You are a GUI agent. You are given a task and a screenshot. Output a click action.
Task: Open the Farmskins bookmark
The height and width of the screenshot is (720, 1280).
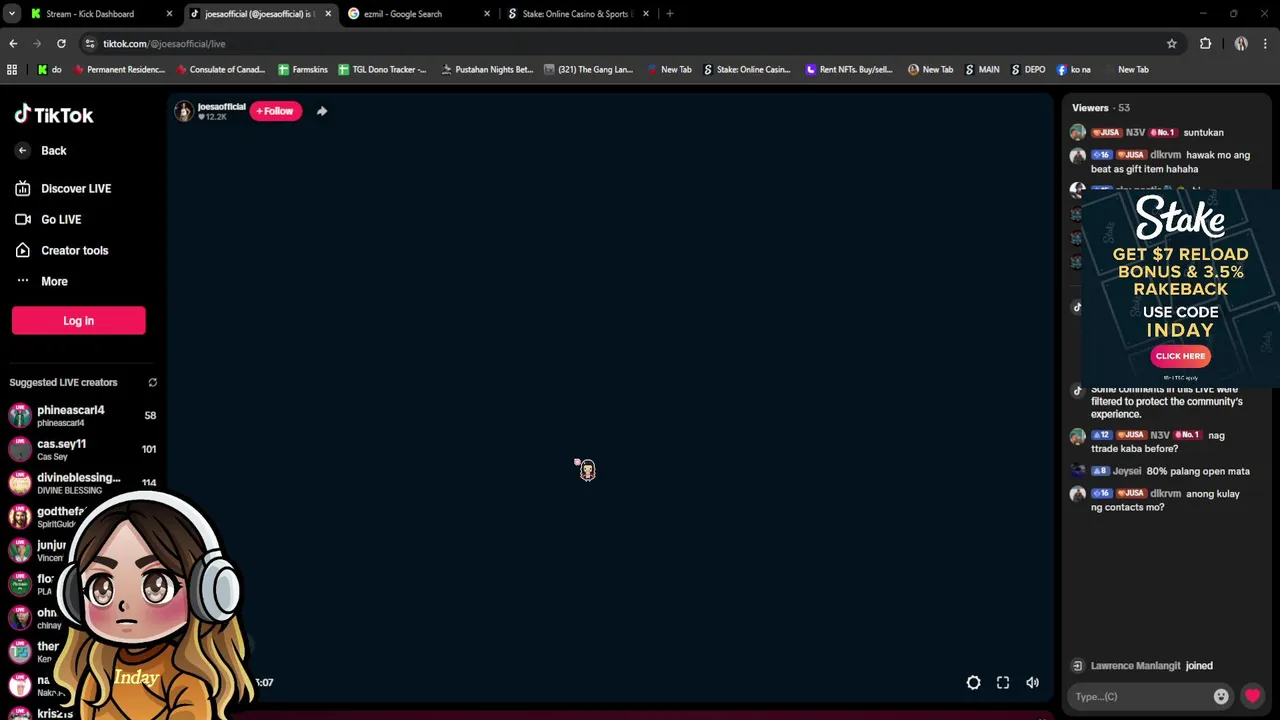[304, 70]
